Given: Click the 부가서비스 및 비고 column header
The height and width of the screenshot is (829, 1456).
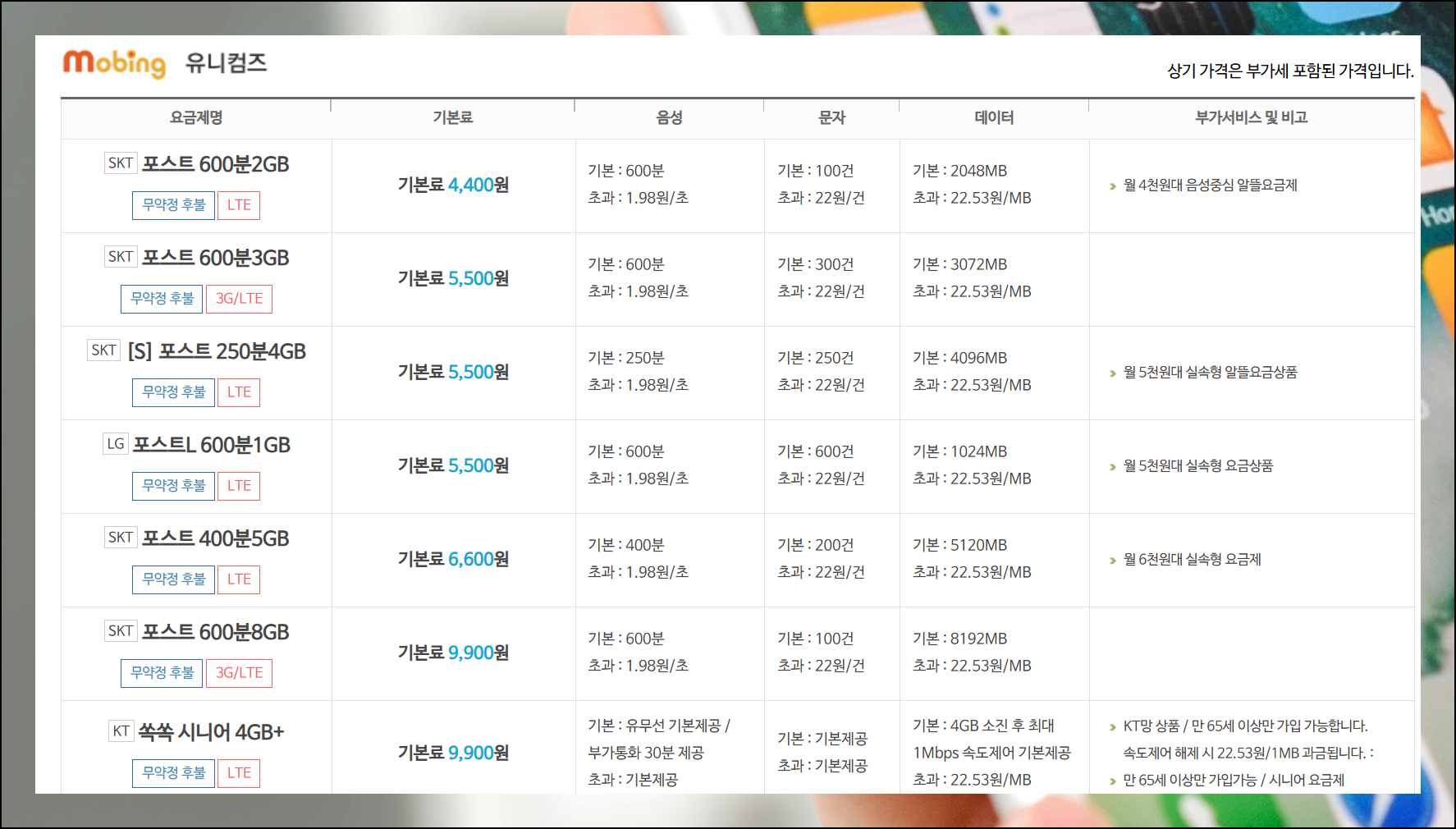Looking at the screenshot, I should click(1251, 118).
